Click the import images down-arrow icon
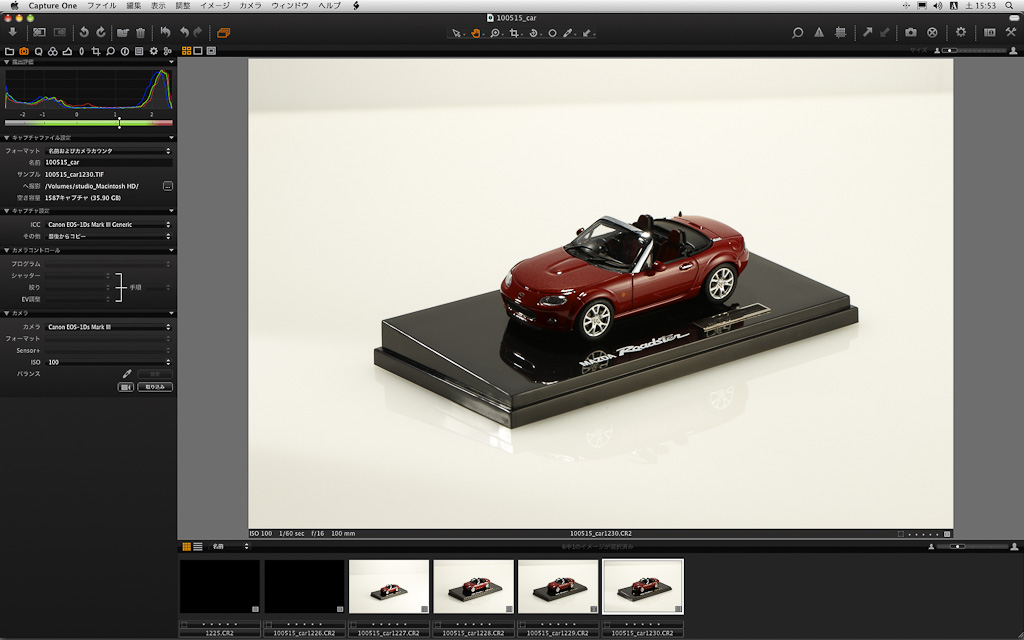The image size is (1024, 640). [12, 32]
